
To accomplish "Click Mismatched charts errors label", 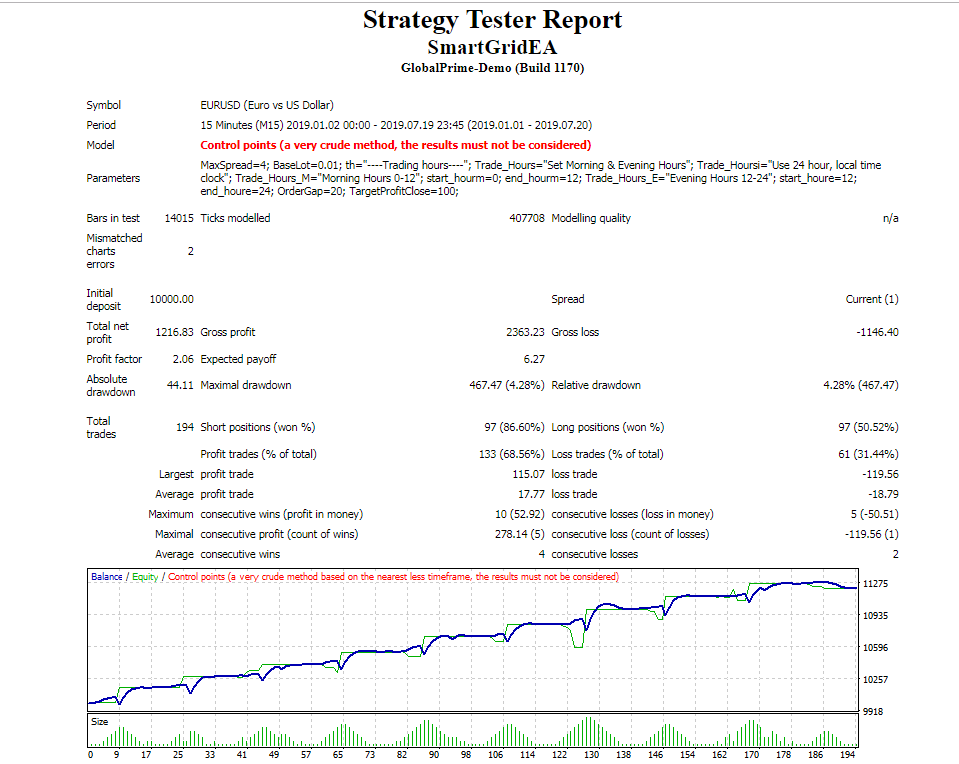I will (x=114, y=251).
